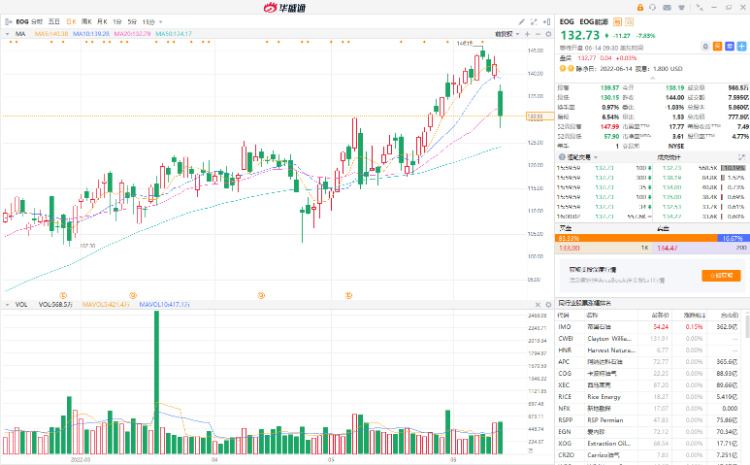The width and height of the screenshot is (750, 465).
Task: Collapse the quote details chevron
Action: tap(652, 78)
